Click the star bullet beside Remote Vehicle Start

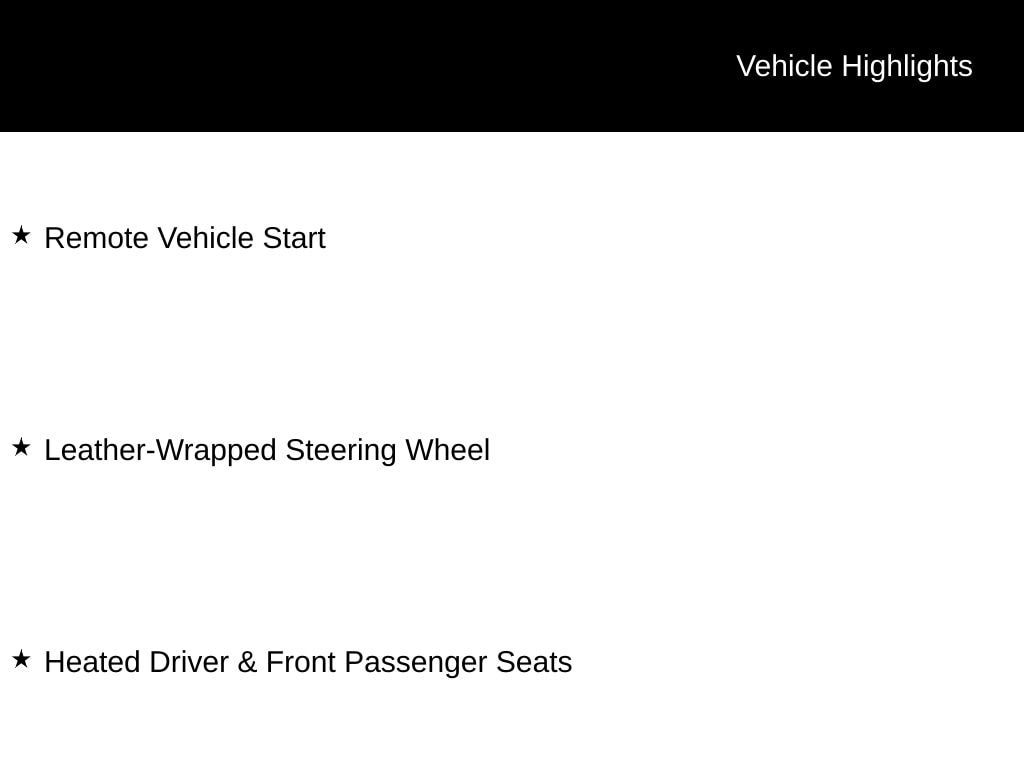point(21,236)
